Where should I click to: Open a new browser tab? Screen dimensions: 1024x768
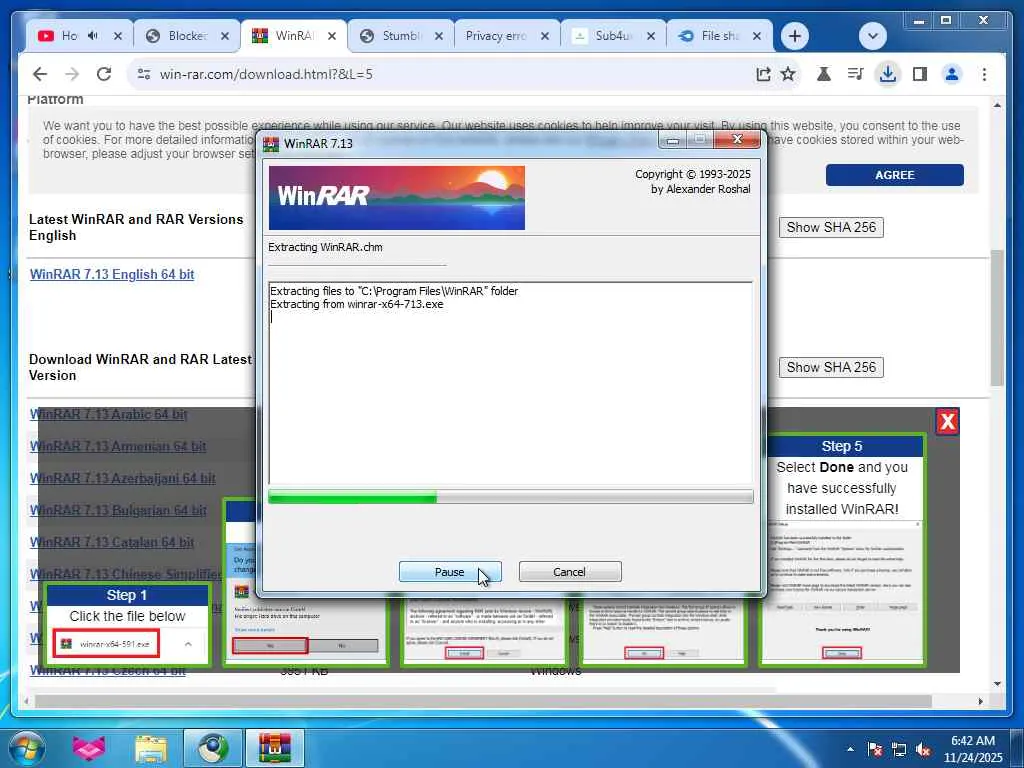tap(794, 36)
